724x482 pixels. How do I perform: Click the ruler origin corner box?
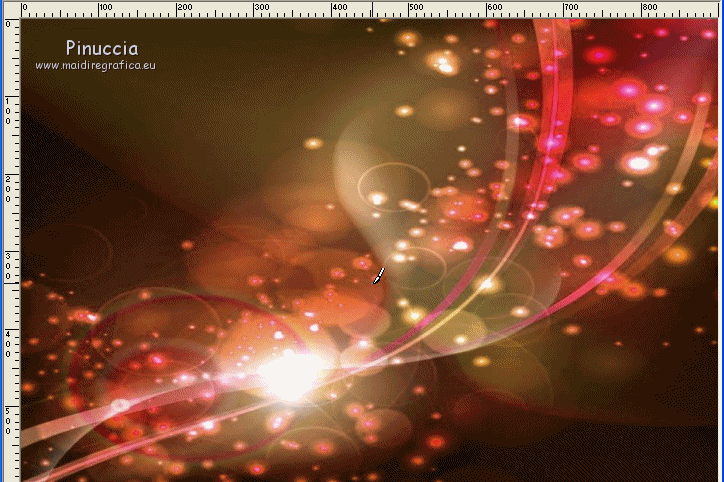pos(12,10)
